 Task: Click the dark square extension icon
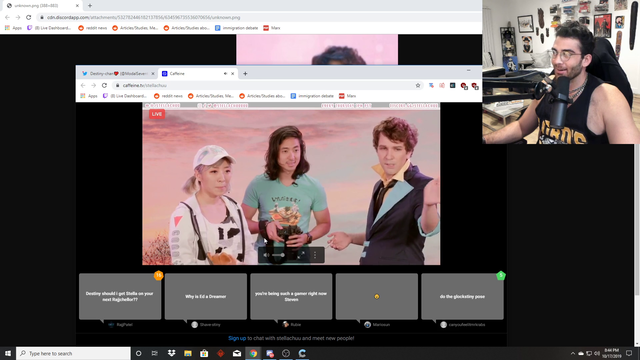(453, 85)
